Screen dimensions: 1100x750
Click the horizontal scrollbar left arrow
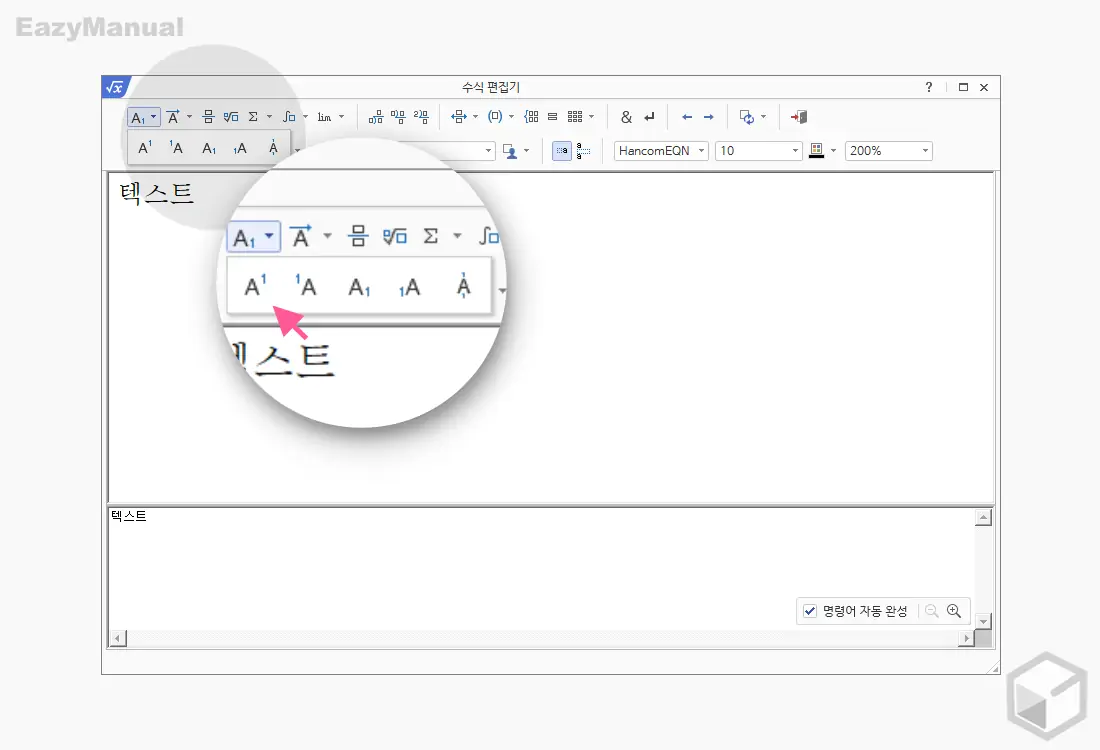coord(118,638)
